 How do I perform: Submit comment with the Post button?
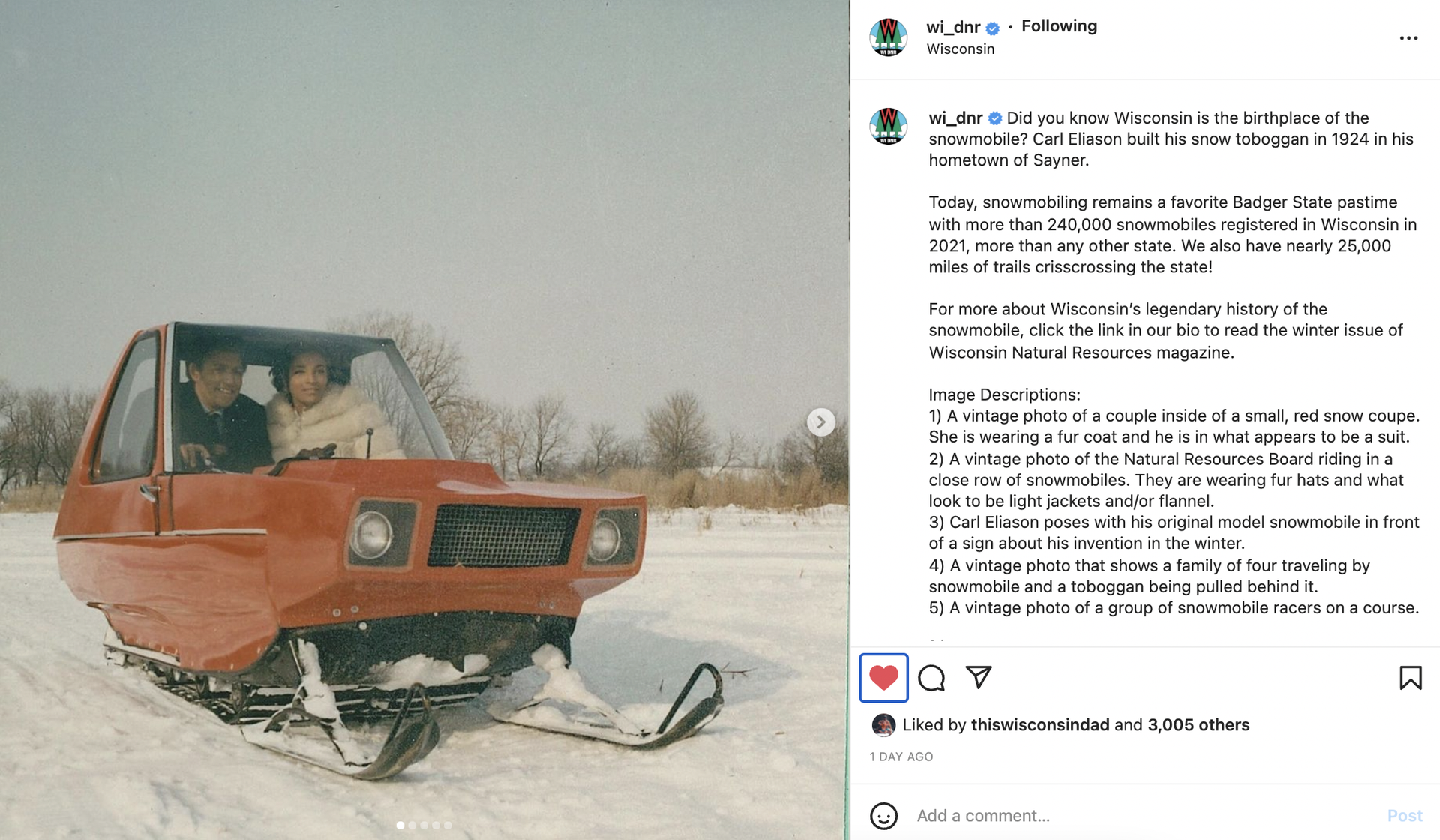[1404, 816]
